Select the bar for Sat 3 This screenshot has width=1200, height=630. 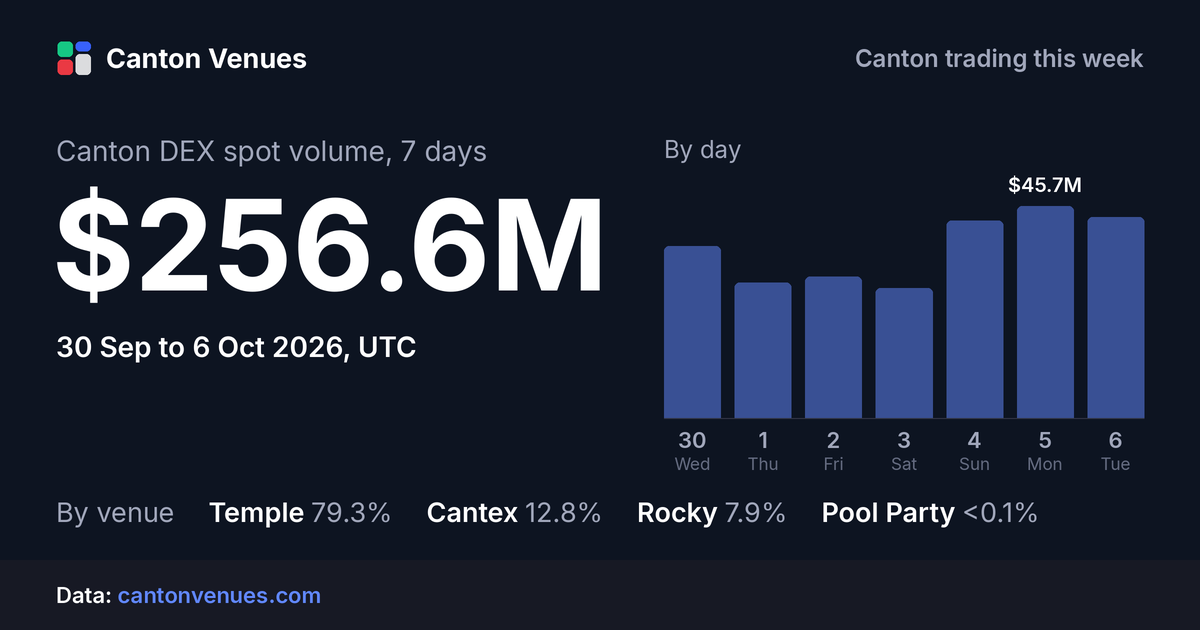point(904,353)
